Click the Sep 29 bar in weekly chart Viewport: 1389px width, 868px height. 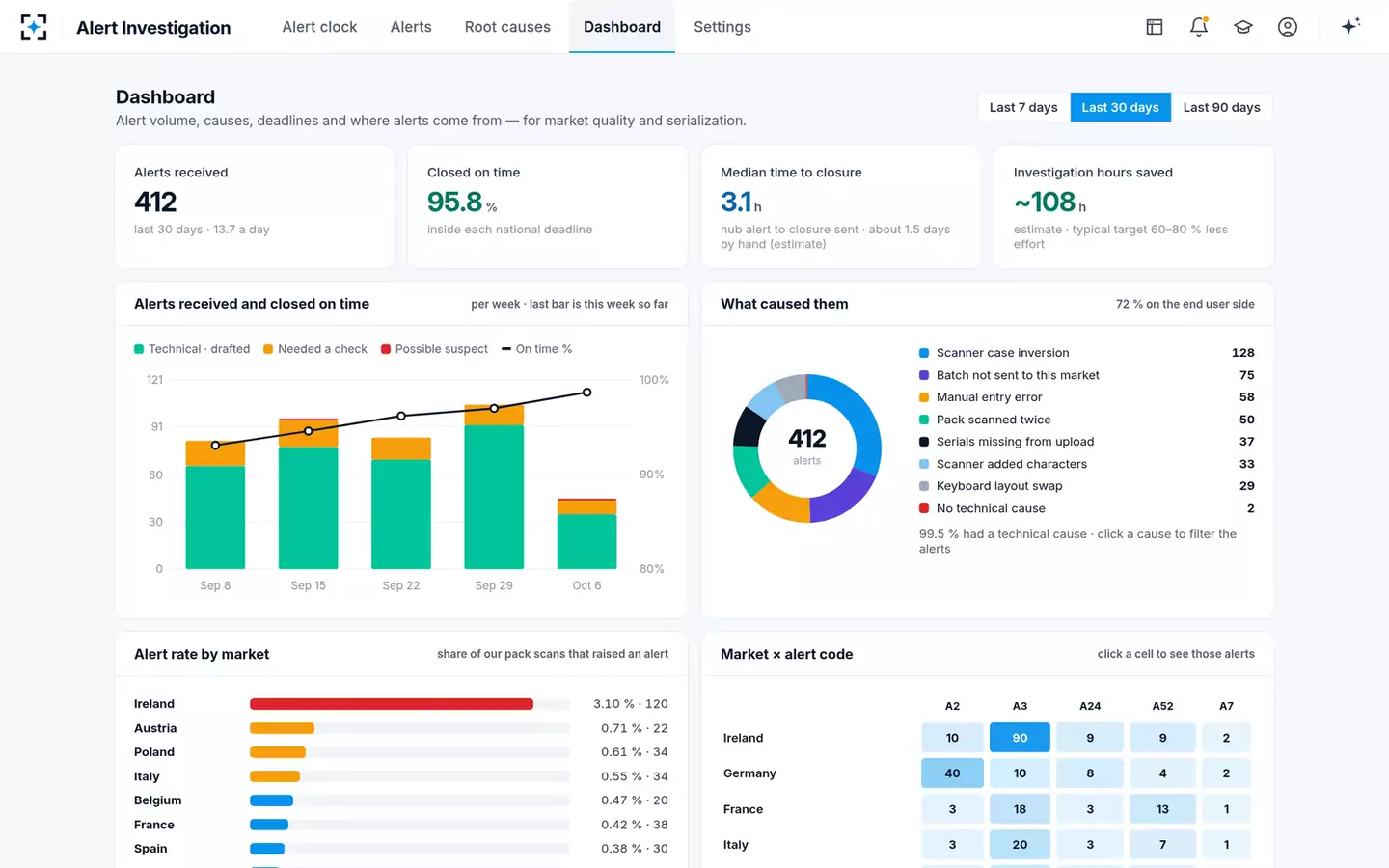click(x=494, y=486)
